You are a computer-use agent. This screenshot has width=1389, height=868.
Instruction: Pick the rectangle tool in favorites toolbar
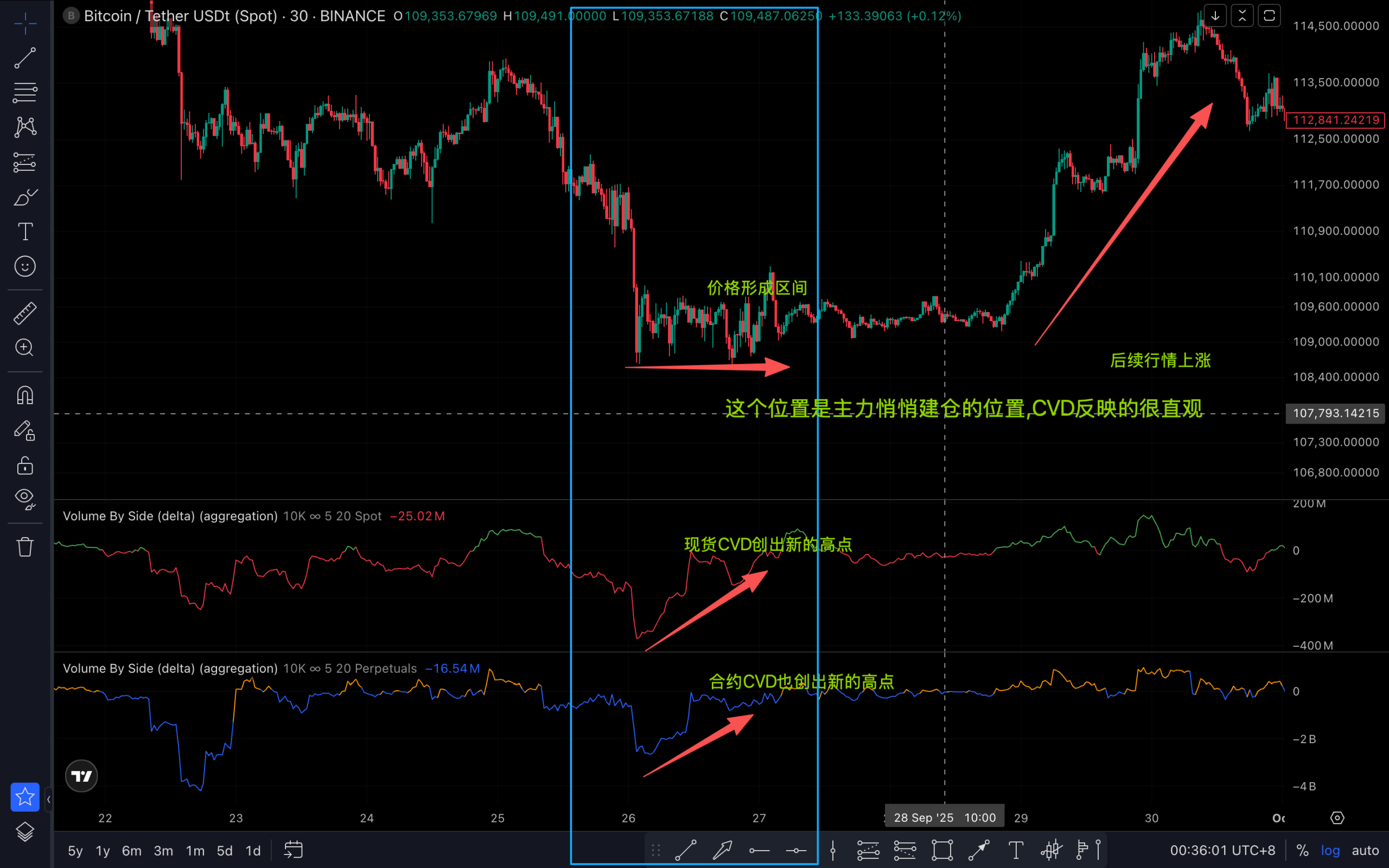pyautogui.click(x=942, y=850)
